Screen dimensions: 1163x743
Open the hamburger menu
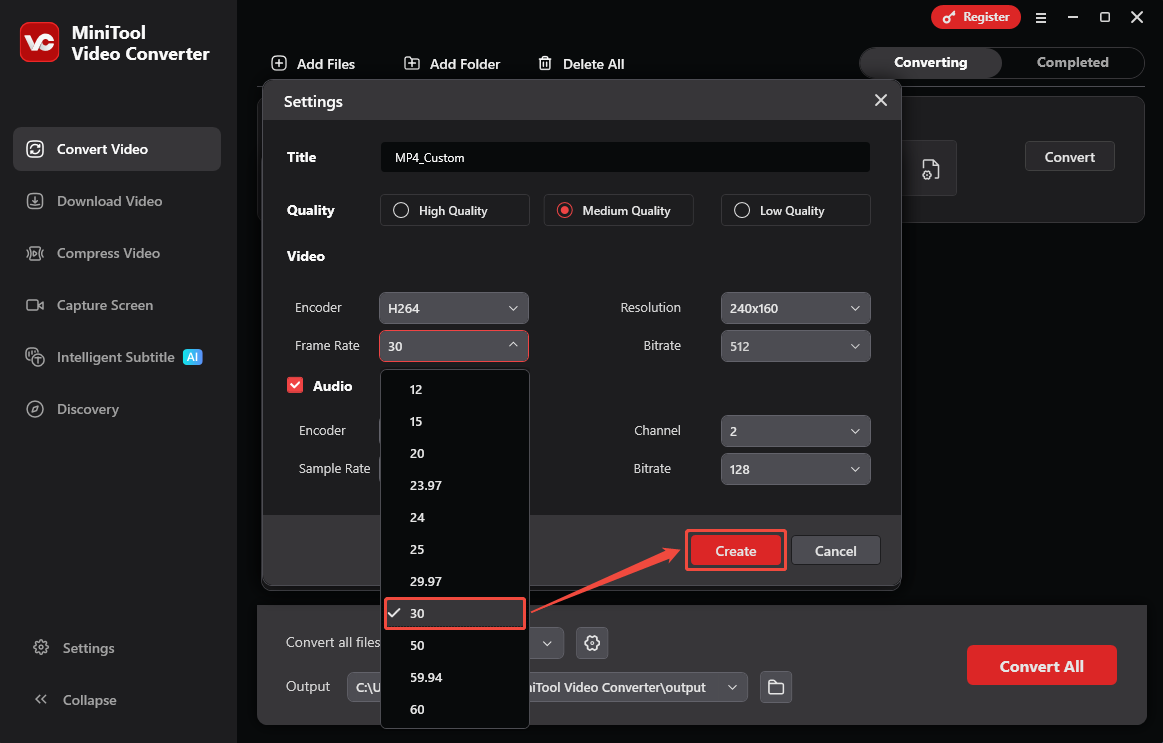click(x=1041, y=17)
